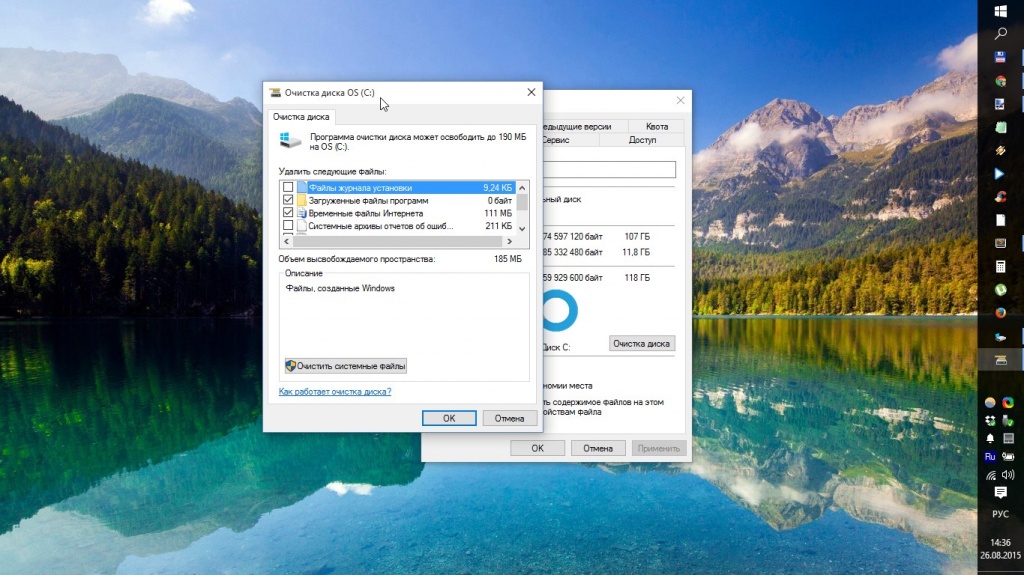This screenshot has height=575, width=1024.
Task: Click the '11,8 ГБ' free space value
Action: tap(635, 252)
